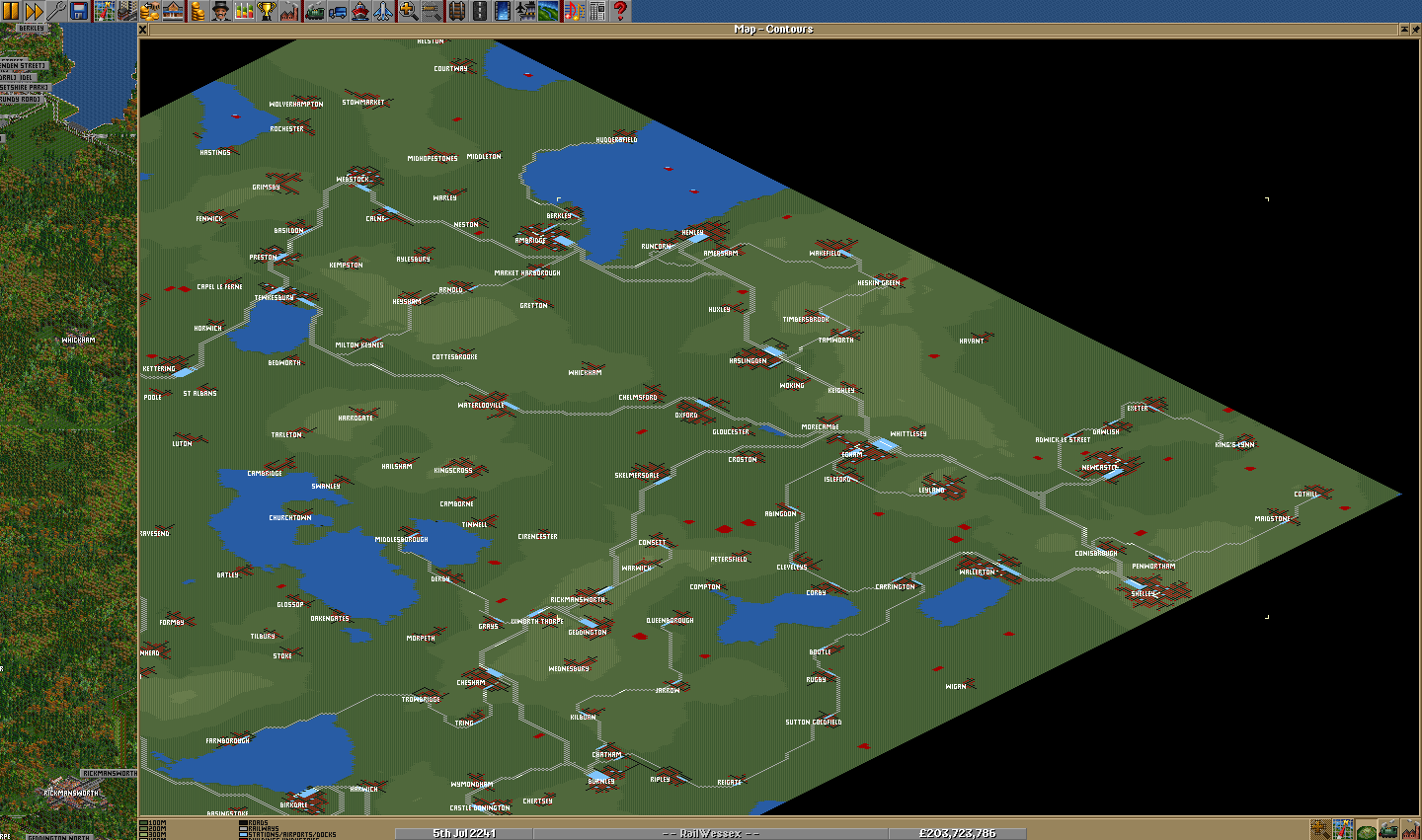
Task: Click the HAVANT town on the map
Action: pyautogui.click(x=972, y=341)
